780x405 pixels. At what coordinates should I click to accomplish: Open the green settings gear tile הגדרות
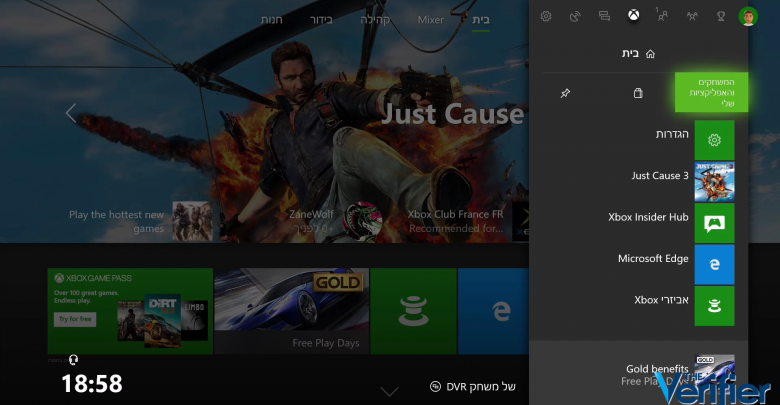(714, 140)
